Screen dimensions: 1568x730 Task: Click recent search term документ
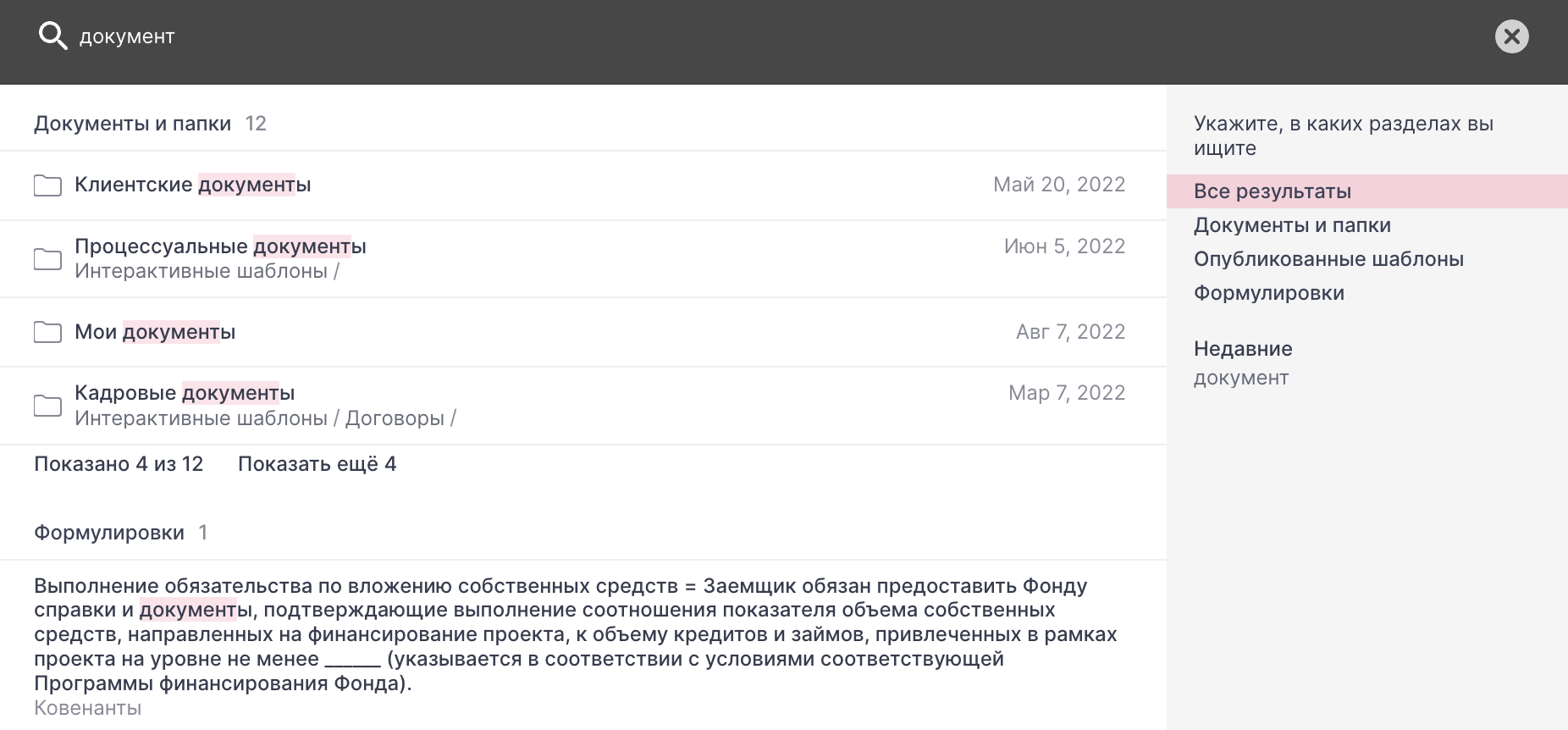tap(1240, 378)
